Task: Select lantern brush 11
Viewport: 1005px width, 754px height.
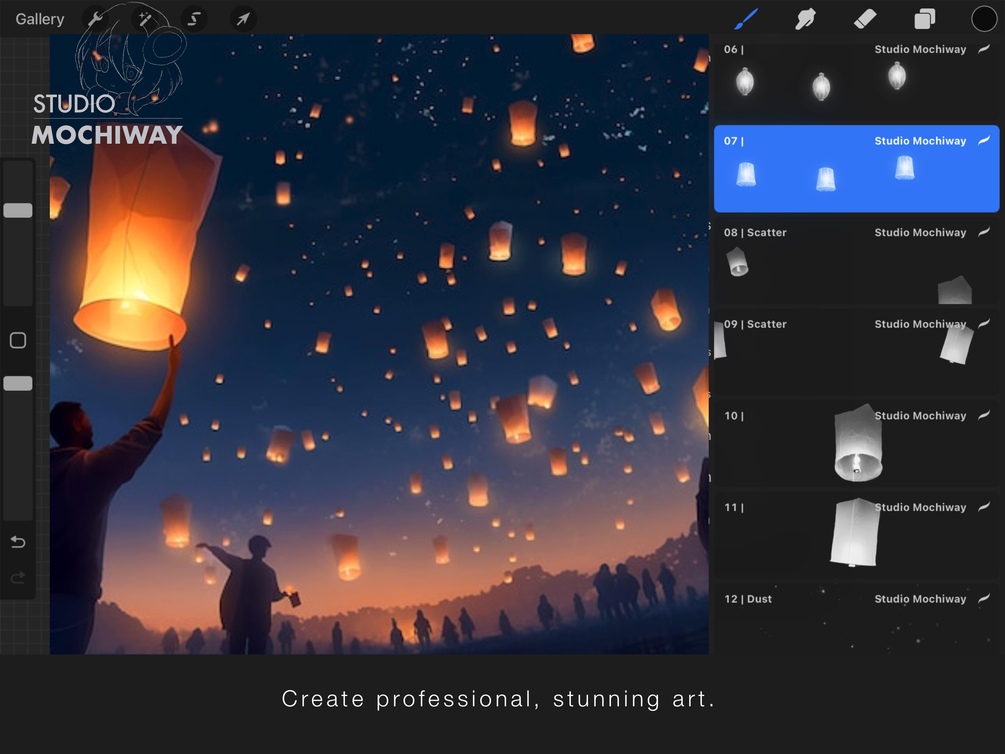Action: (857, 535)
